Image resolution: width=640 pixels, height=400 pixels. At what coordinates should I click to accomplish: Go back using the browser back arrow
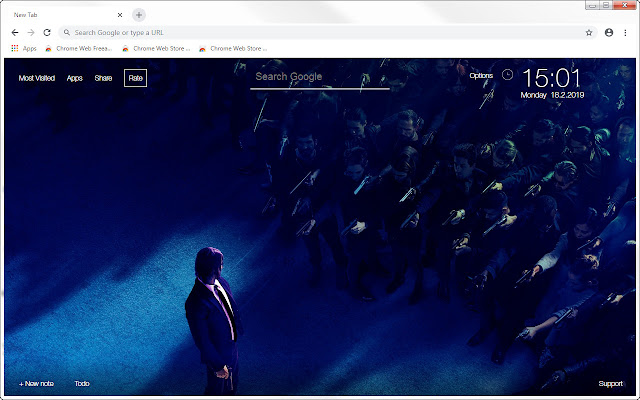coord(15,33)
